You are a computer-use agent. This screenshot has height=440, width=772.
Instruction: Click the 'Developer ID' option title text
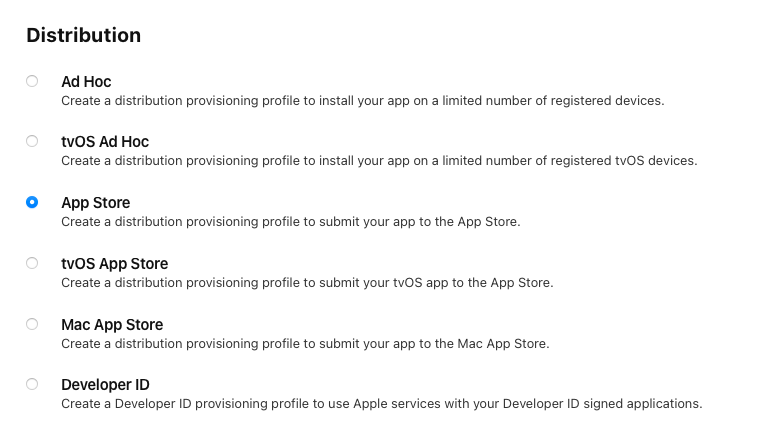click(105, 385)
